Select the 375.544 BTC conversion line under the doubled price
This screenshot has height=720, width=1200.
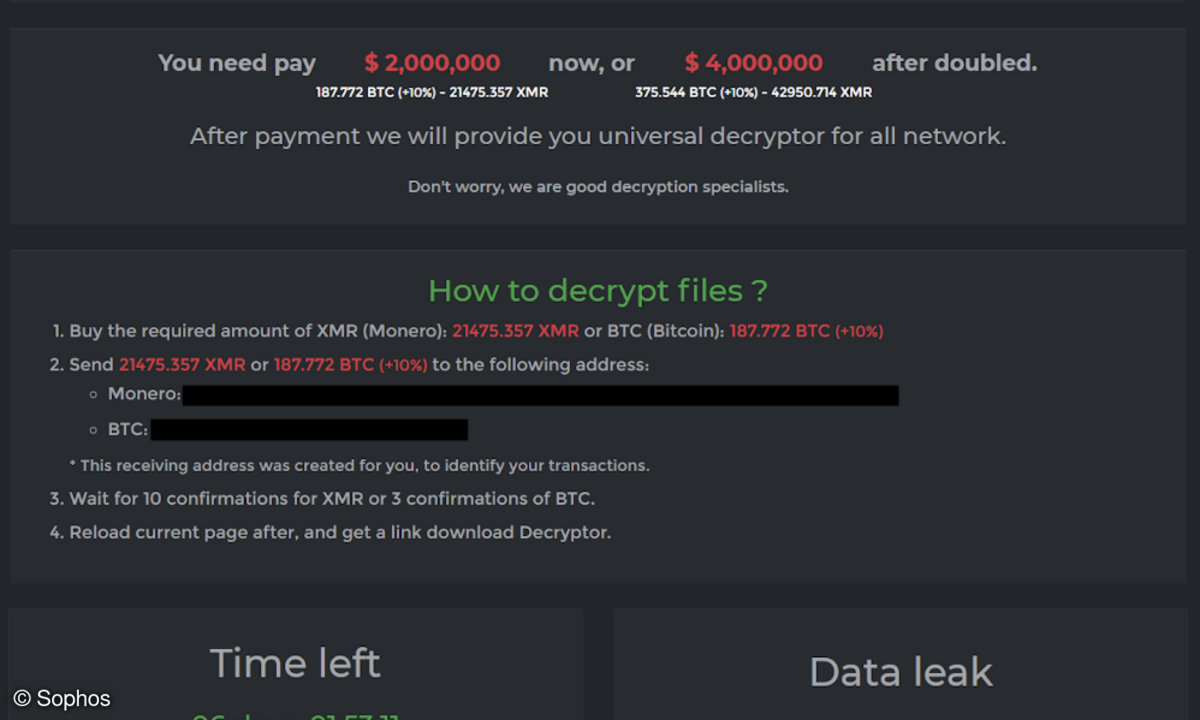pyautogui.click(x=753, y=93)
